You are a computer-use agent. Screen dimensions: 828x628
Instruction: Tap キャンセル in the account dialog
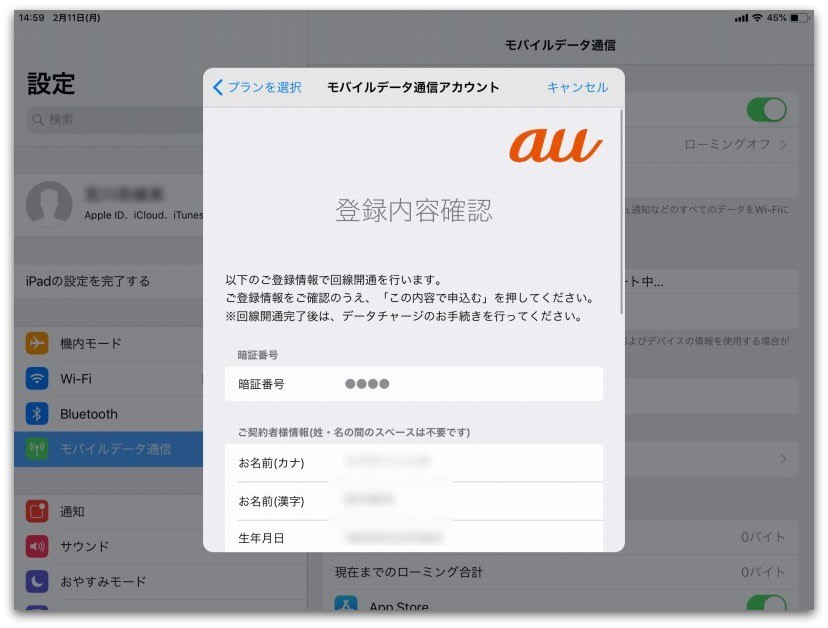click(577, 87)
